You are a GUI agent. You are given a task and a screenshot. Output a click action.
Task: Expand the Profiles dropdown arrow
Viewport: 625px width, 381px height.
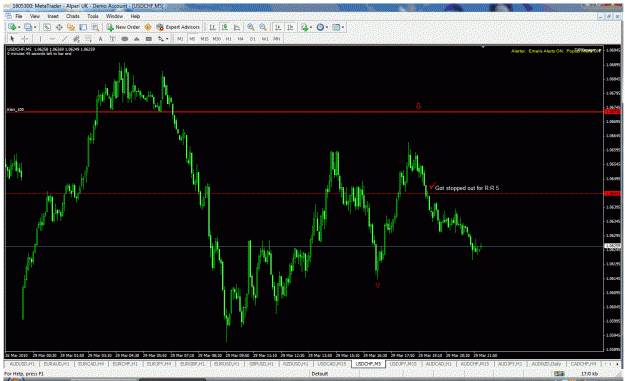point(35,27)
